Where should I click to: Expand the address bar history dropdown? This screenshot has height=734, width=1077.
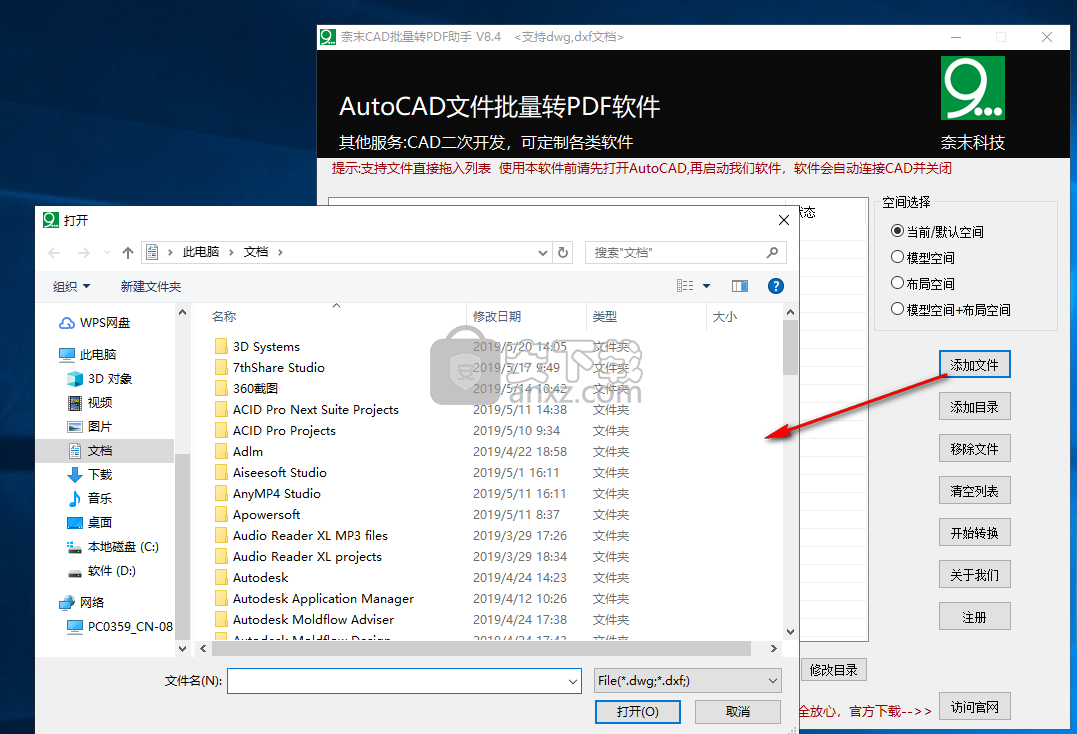coord(543,253)
